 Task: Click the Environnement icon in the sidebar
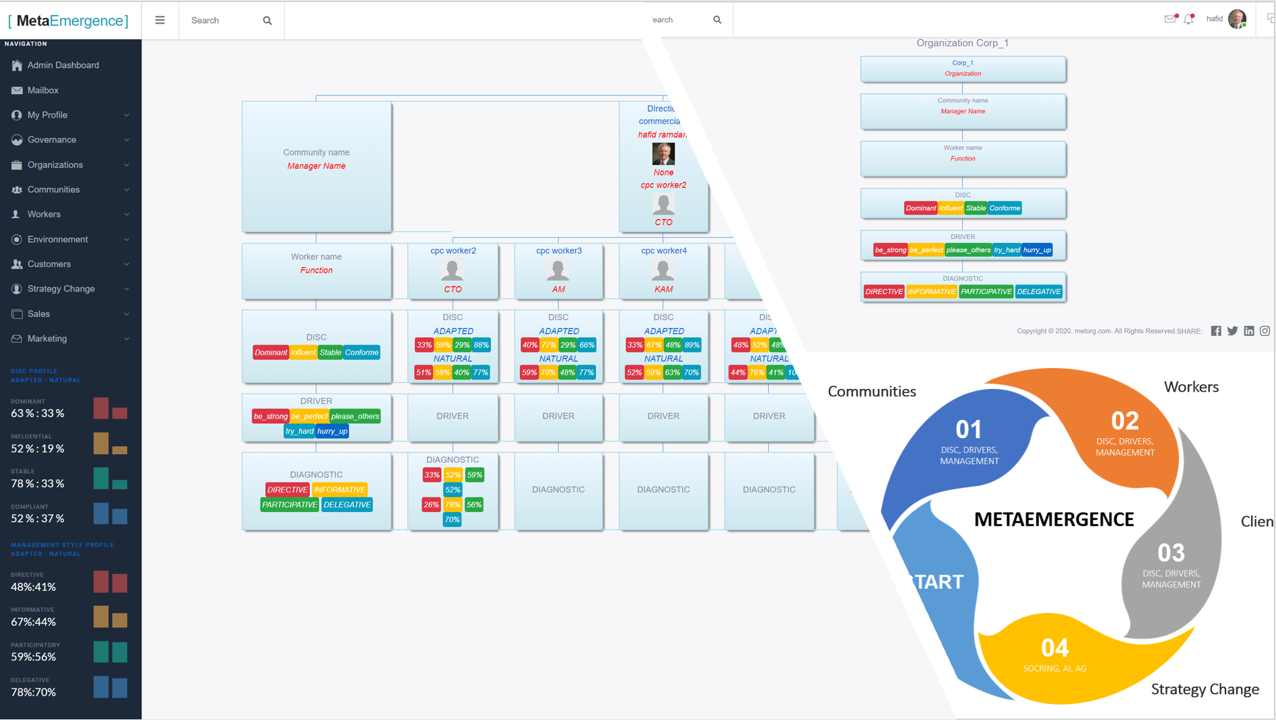[x=17, y=239]
